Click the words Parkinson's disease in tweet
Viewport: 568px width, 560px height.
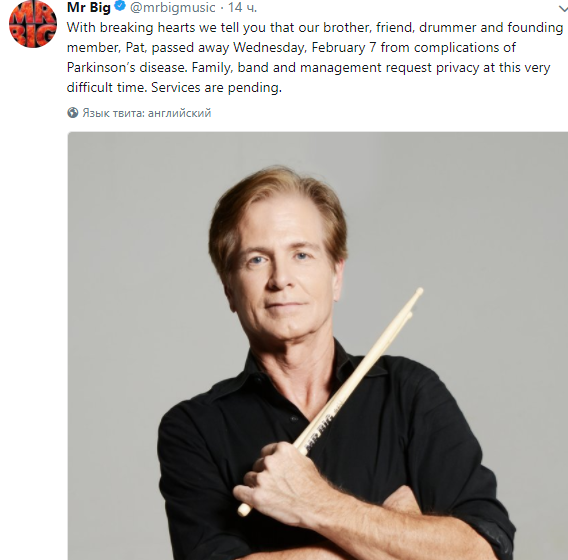click(127, 67)
